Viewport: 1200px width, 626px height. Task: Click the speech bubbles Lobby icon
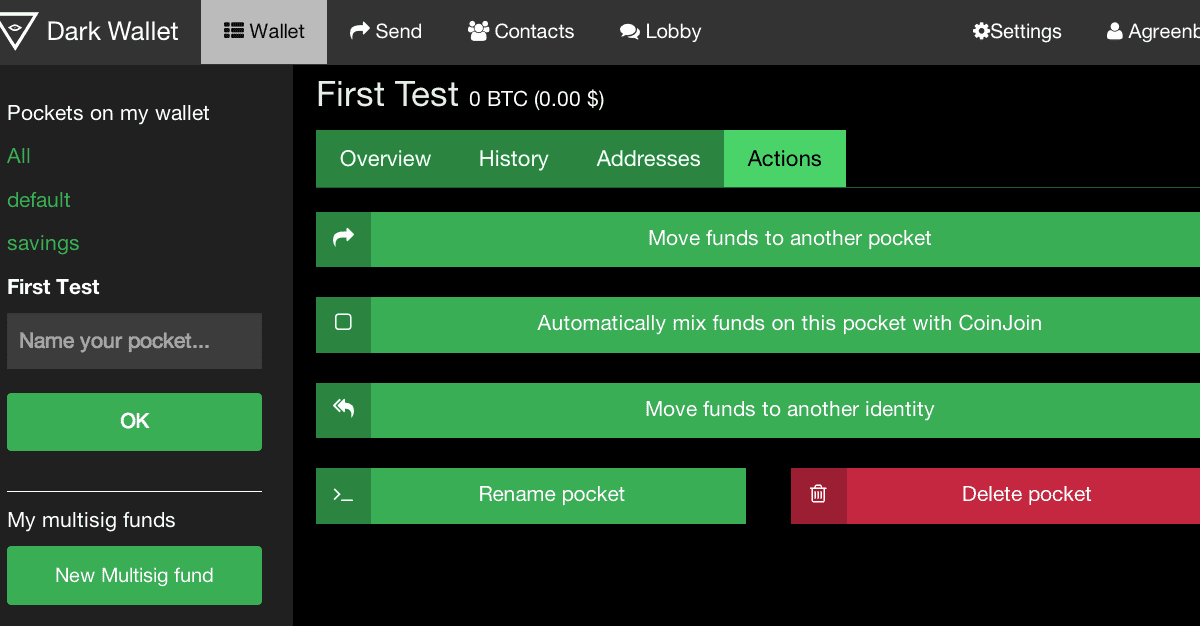click(629, 31)
